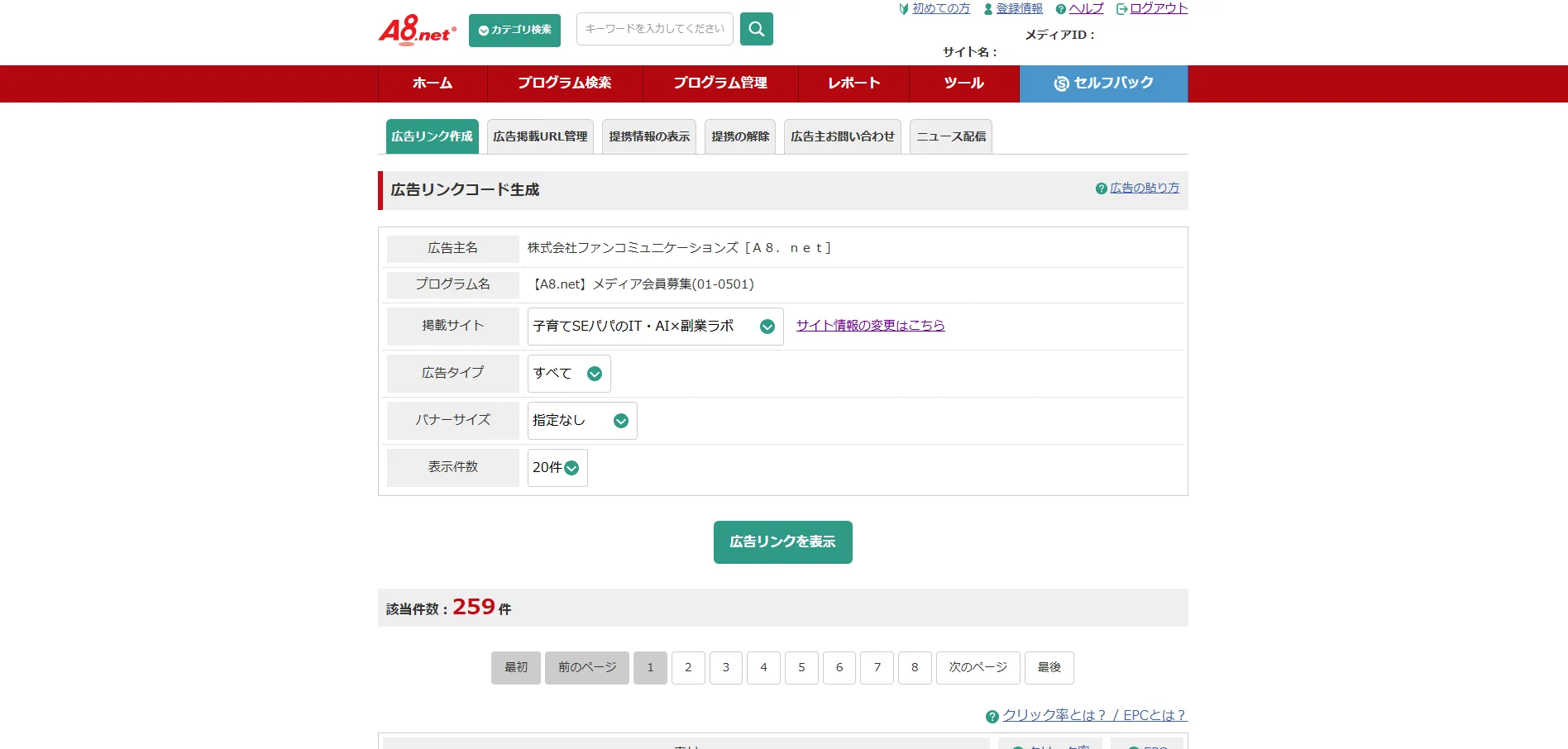Expand the バナーサイズ dropdown
The height and width of the screenshot is (749, 1568).
click(x=582, y=421)
